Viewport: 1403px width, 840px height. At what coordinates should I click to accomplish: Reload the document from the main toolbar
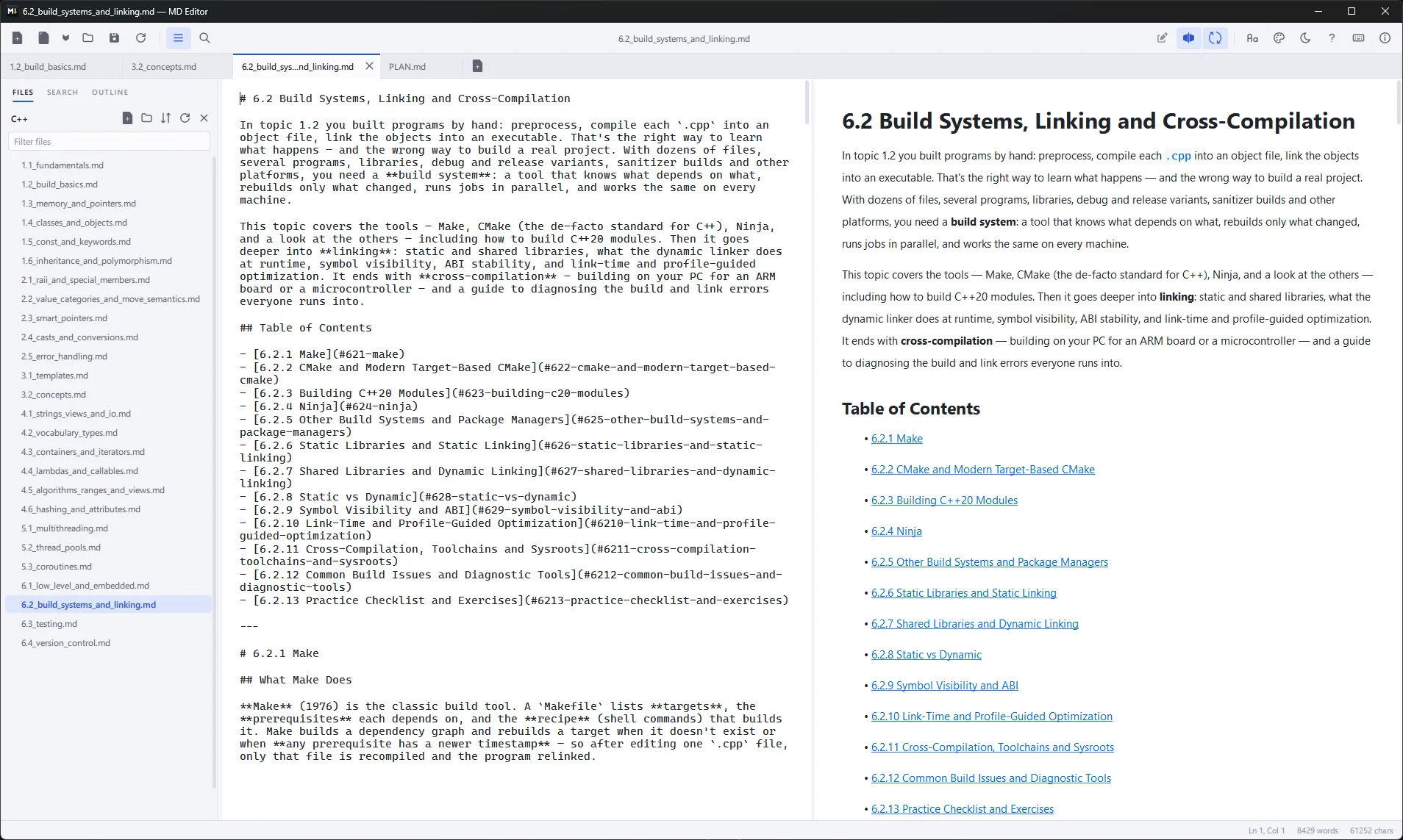(x=140, y=38)
